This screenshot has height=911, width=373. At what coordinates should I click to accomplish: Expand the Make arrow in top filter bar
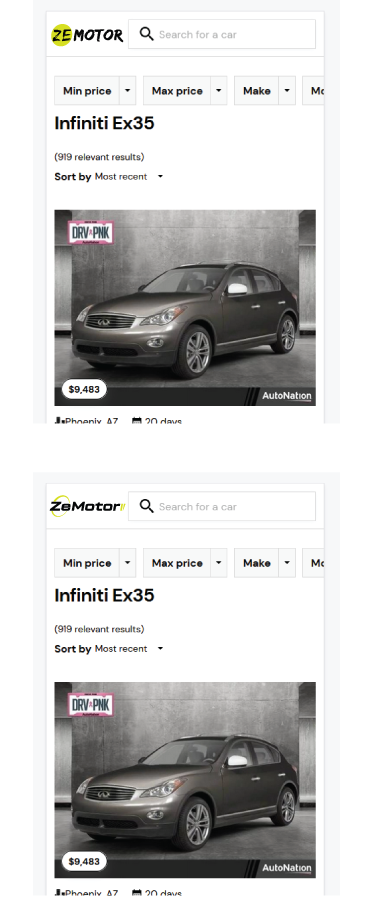tap(287, 91)
